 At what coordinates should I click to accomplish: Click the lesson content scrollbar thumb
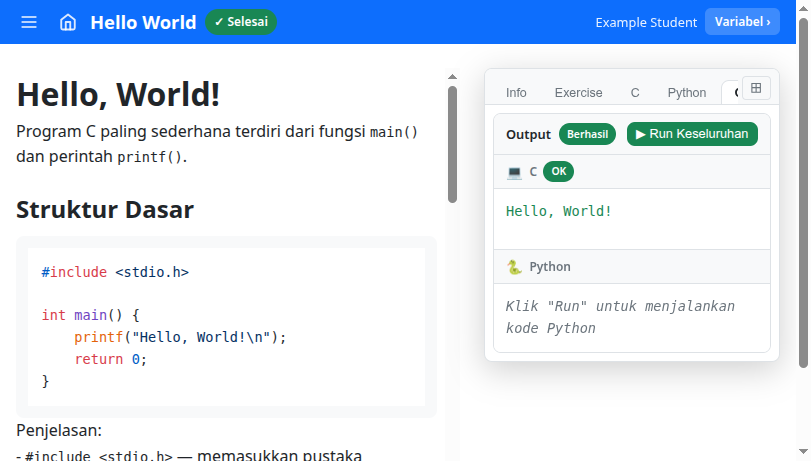(x=453, y=144)
